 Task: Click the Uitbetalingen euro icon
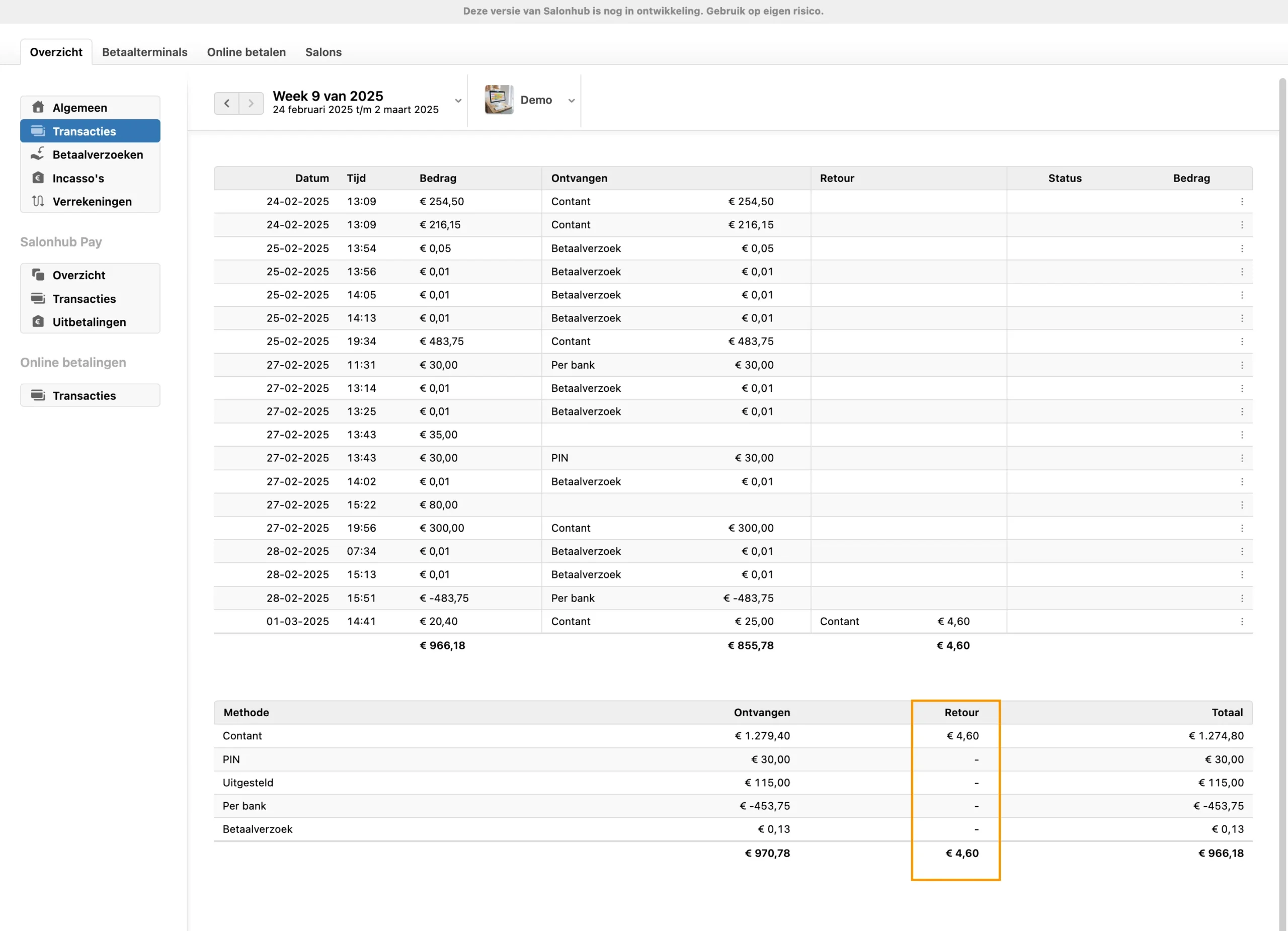[x=38, y=322]
